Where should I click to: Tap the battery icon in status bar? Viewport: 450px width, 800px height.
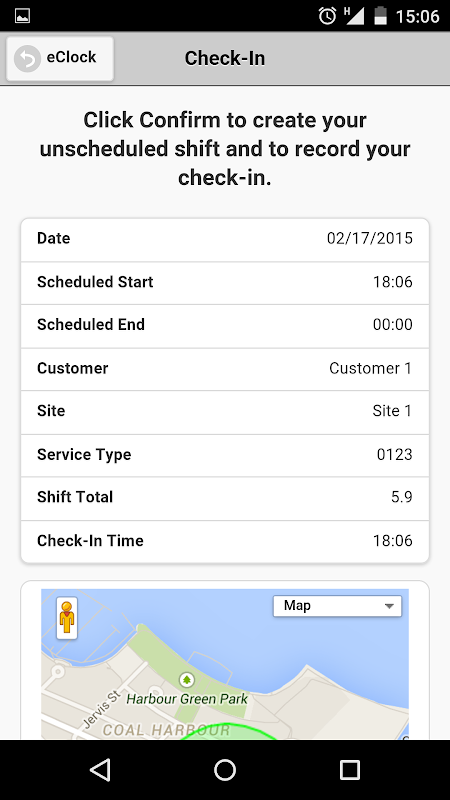(x=381, y=16)
